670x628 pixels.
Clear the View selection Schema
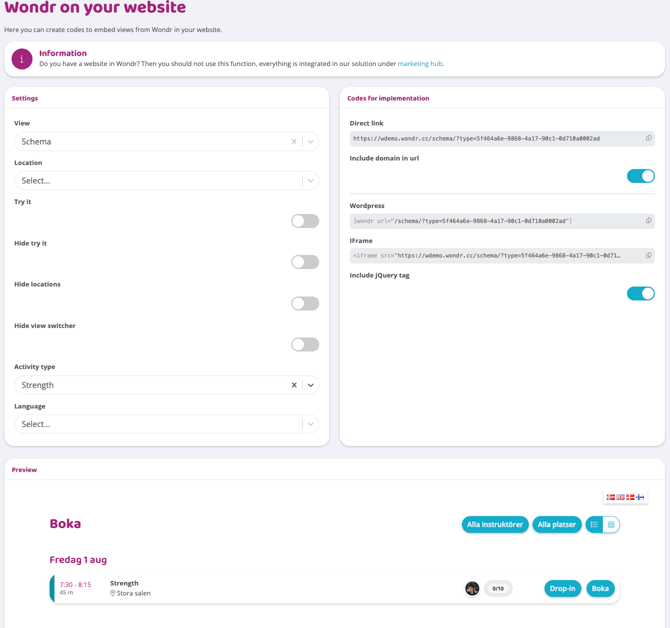point(294,141)
